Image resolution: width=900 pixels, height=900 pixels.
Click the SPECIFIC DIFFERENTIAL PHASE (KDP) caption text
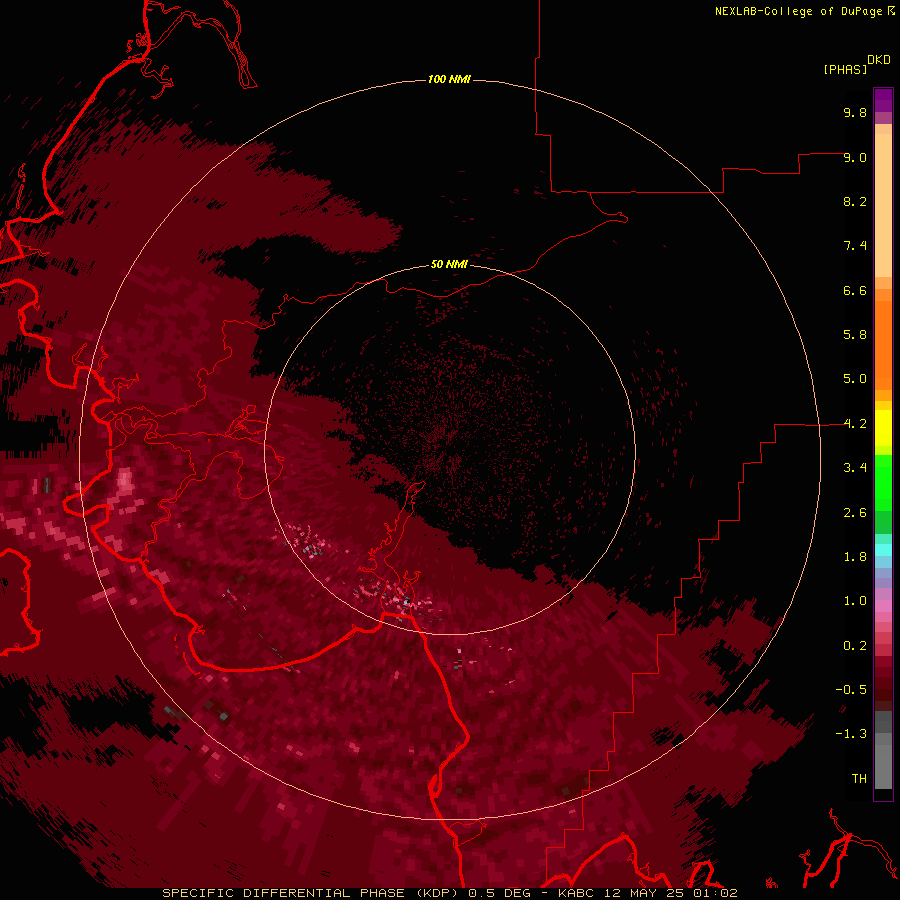310,893
